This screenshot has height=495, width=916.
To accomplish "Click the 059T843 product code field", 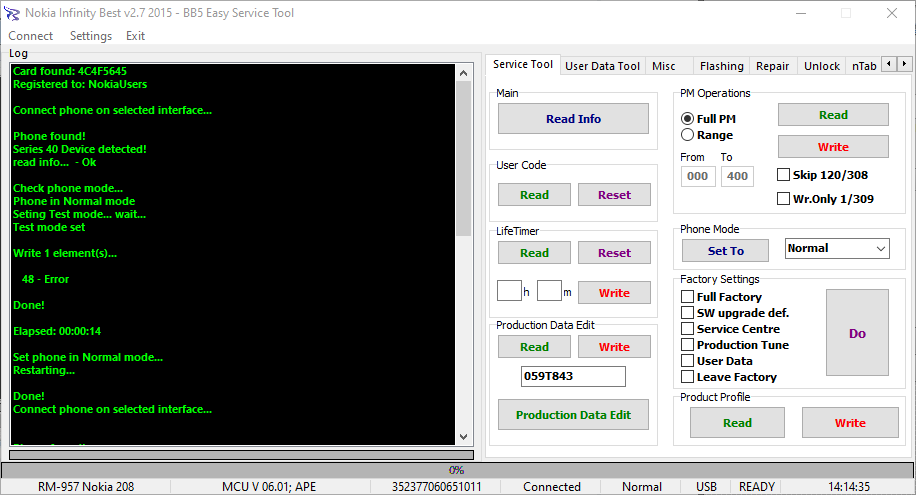I will pos(573,376).
